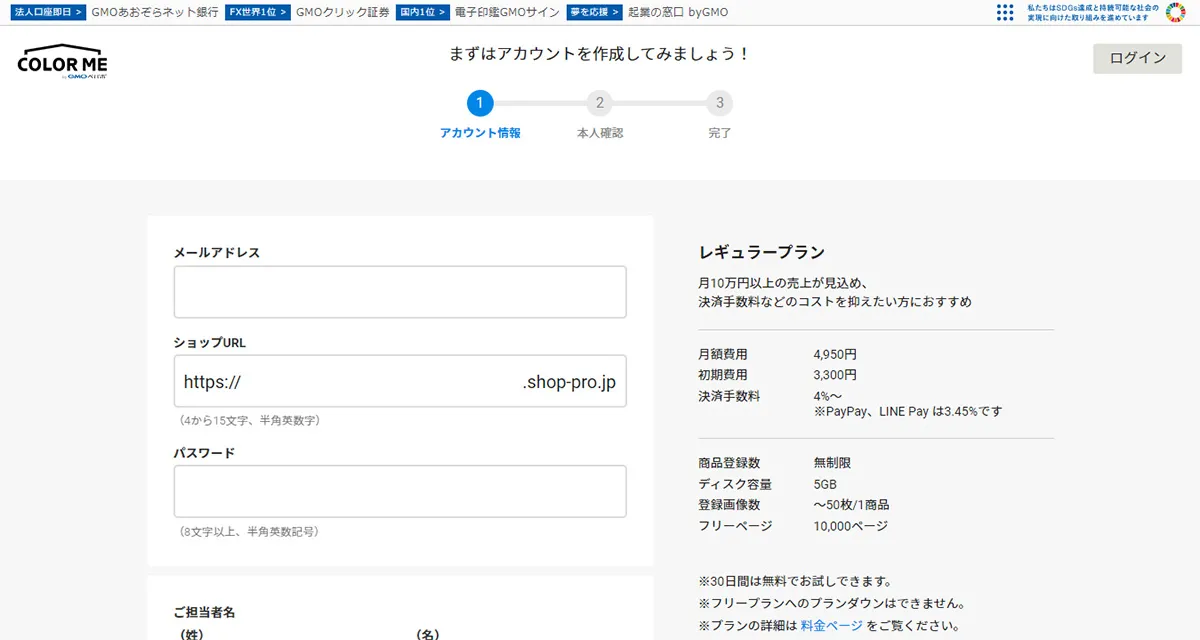Select the step 1 アカウント情報 circle
The width and height of the screenshot is (1200, 640).
[x=480, y=102]
